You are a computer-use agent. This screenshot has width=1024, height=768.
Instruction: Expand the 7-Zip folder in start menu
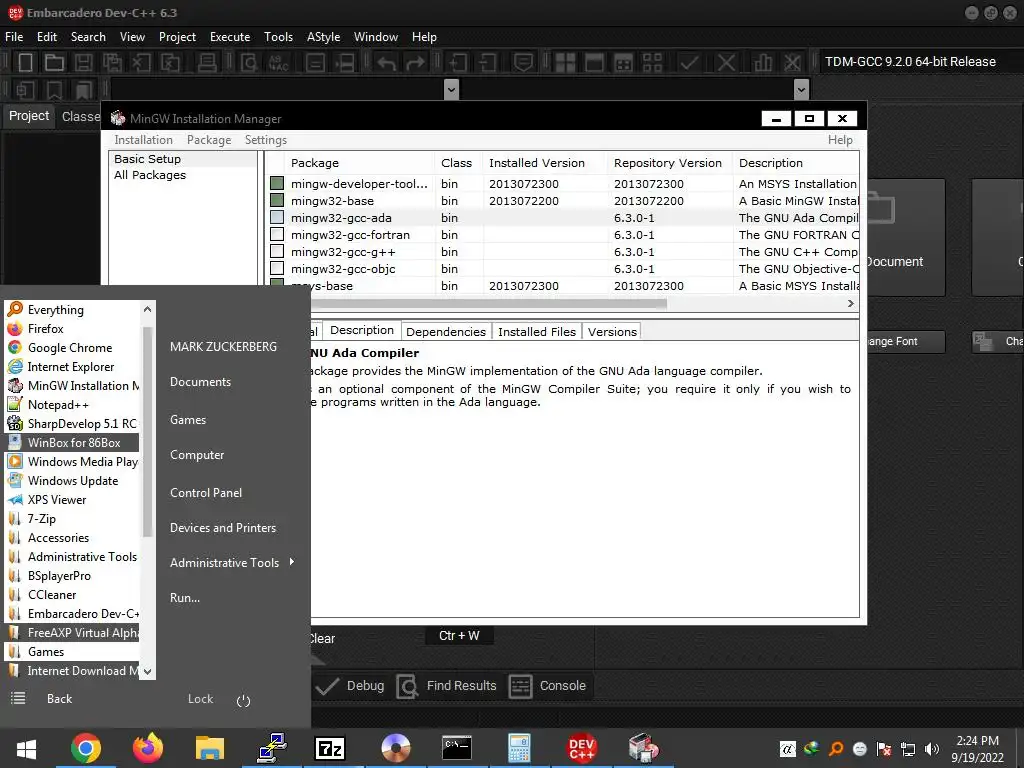pyautogui.click(x=41, y=519)
